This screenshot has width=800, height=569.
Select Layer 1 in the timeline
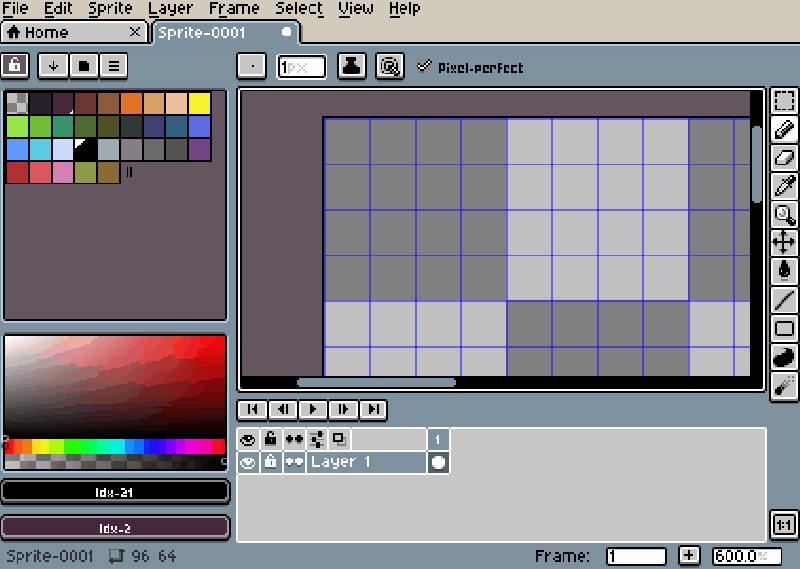tap(366, 462)
